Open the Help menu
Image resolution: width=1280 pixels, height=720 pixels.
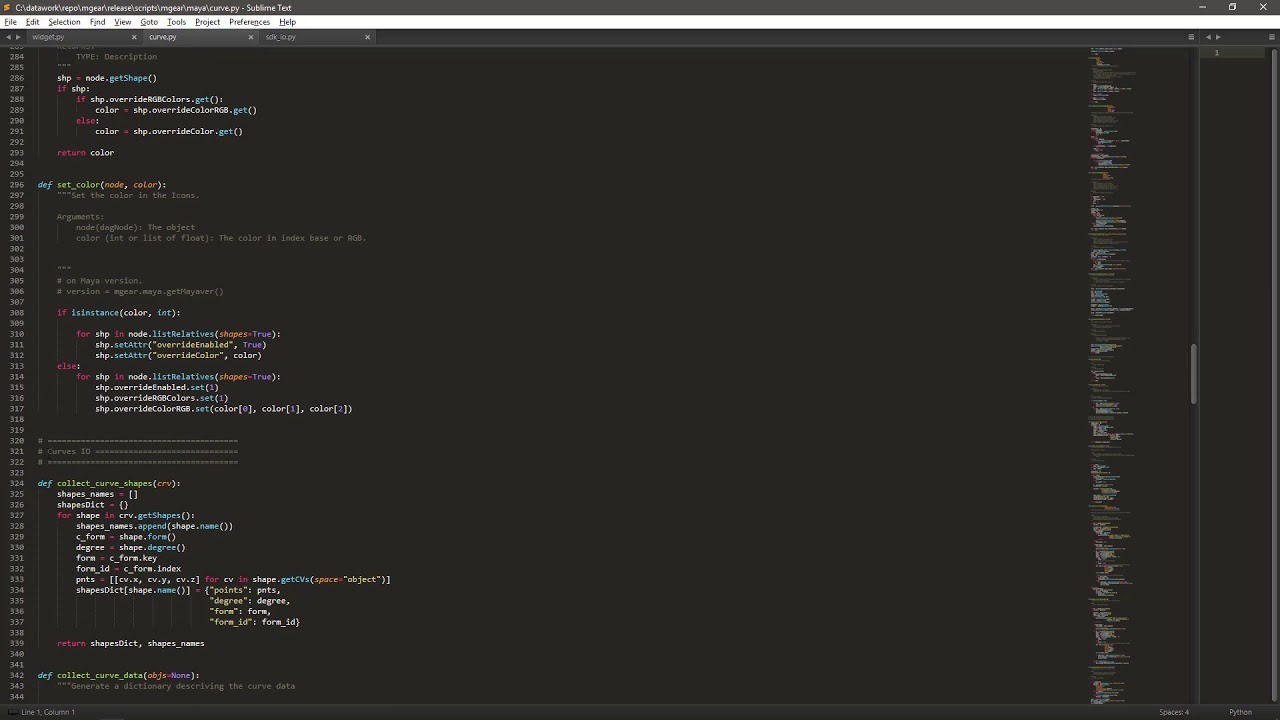click(287, 22)
